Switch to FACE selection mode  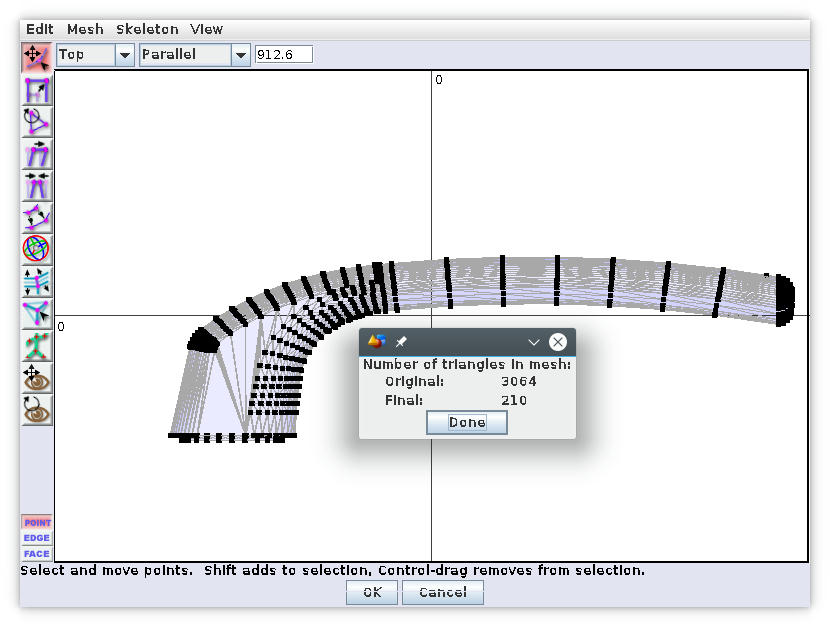(37, 553)
